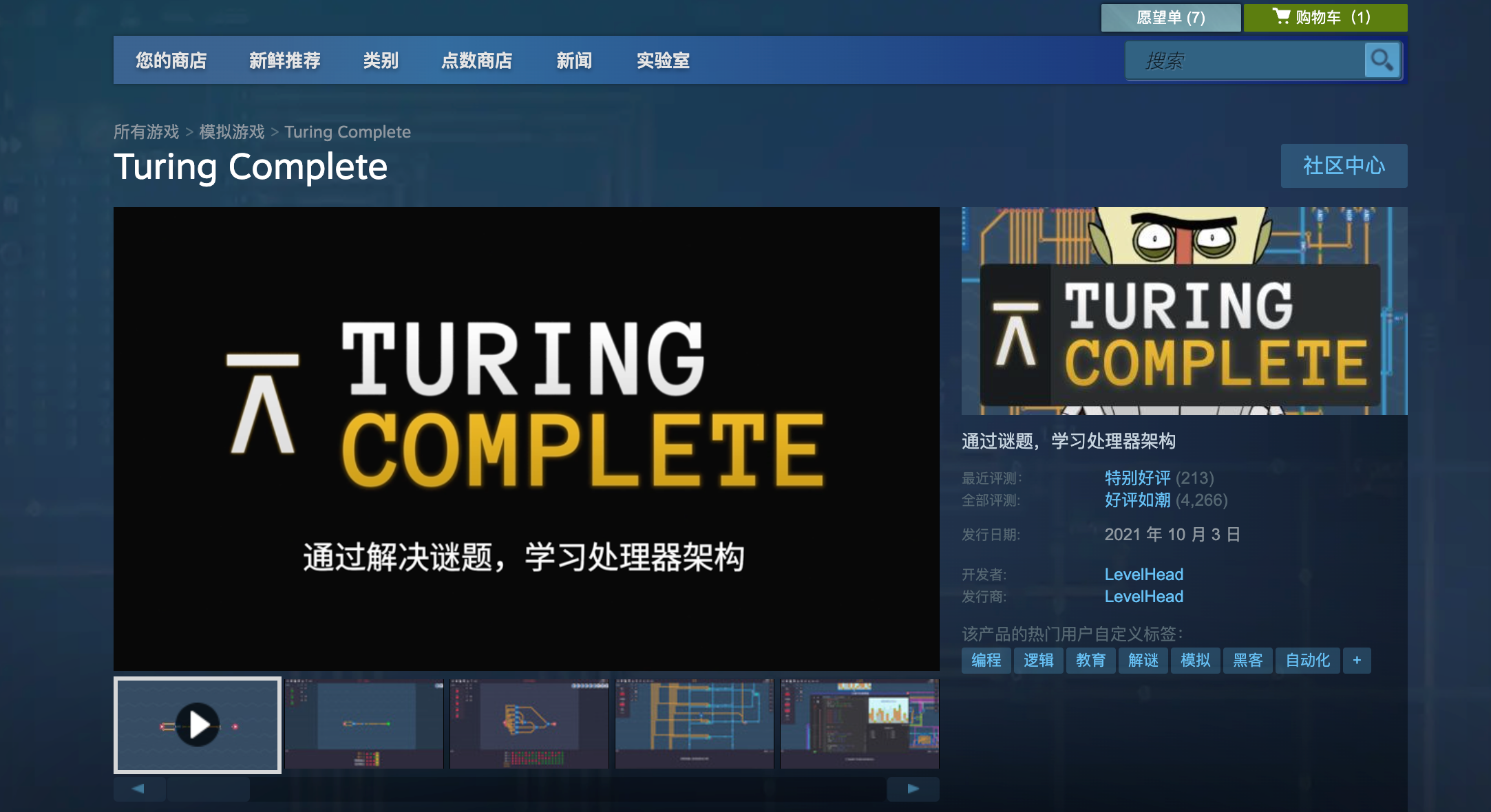Select the 编程 tag
Viewport: 1491px width, 812px height.
[x=986, y=661]
